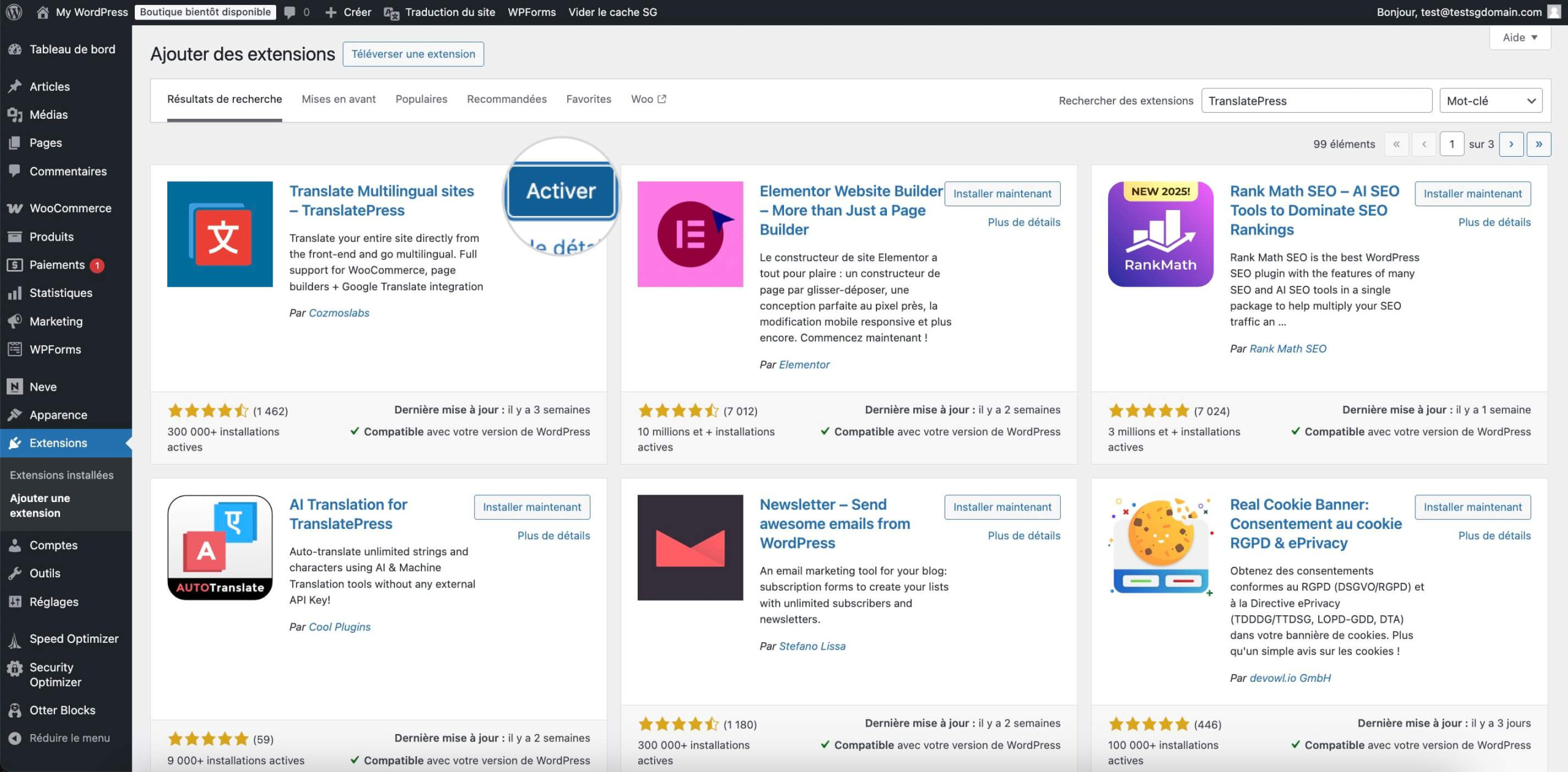This screenshot has height=772, width=1568.
Task: Open the Rank Math SEO author link
Action: pyautogui.click(x=1287, y=348)
